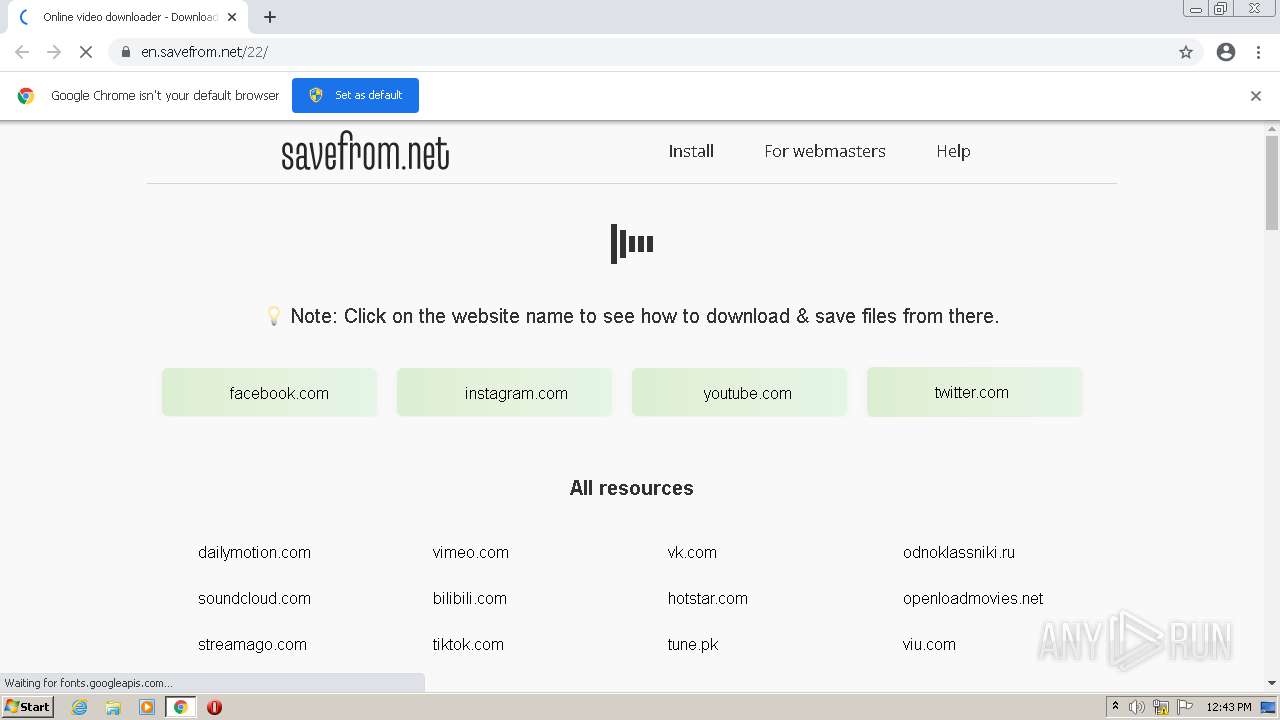Select the twitter.com button

[x=975, y=392]
